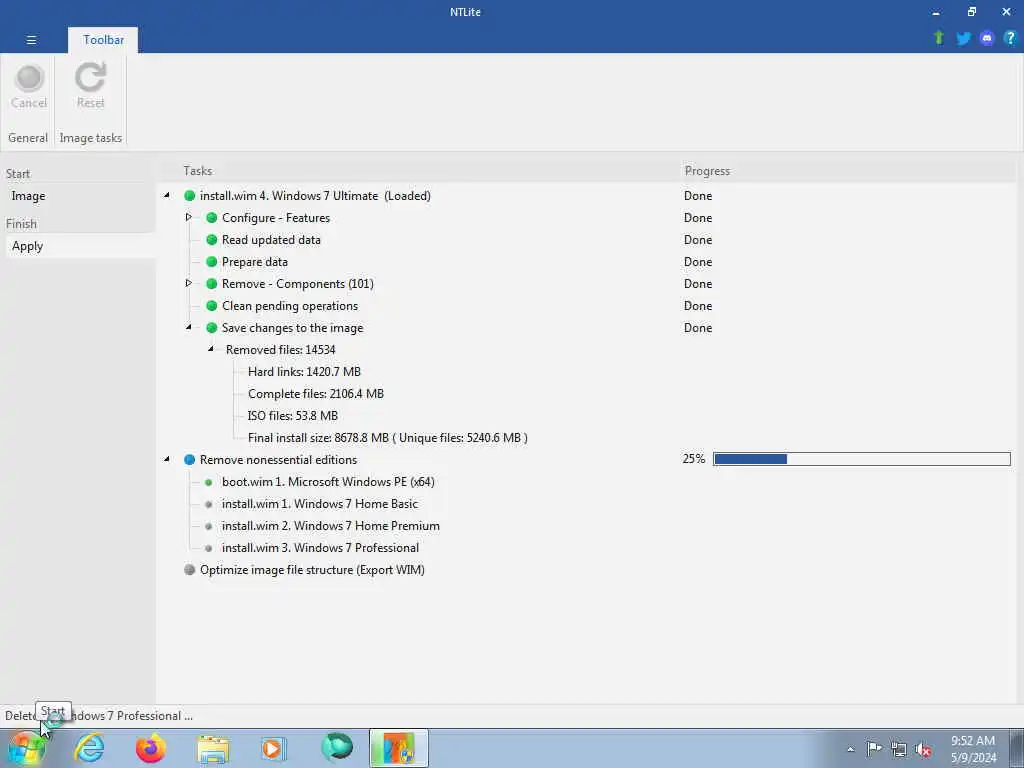The height and width of the screenshot is (768, 1024).
Task: Click the Windows Start button
Action: [x=25, y=749]
